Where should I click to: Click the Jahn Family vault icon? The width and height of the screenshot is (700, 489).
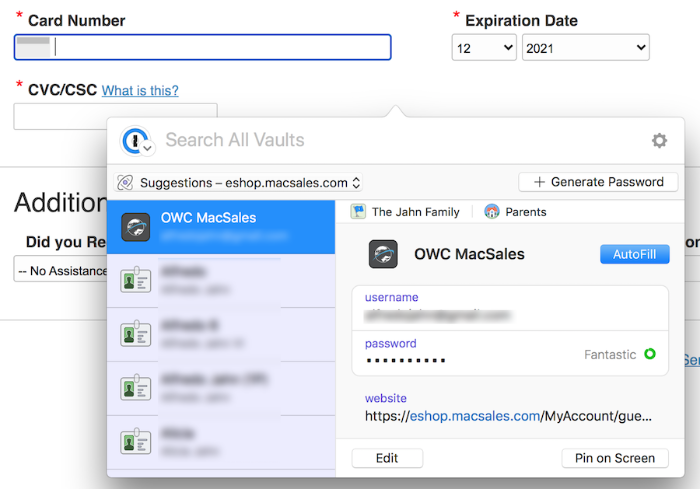pos(359,211)
